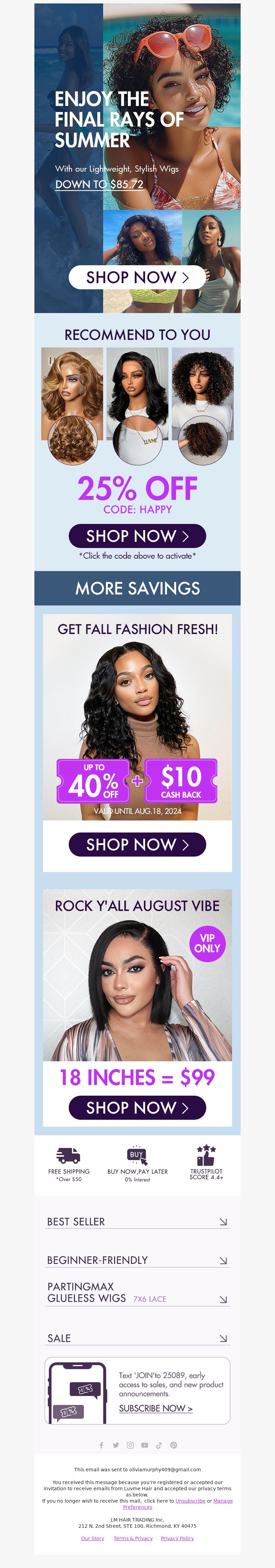
Task: Open the Facebook social icon
Action: click(101, 1445)
